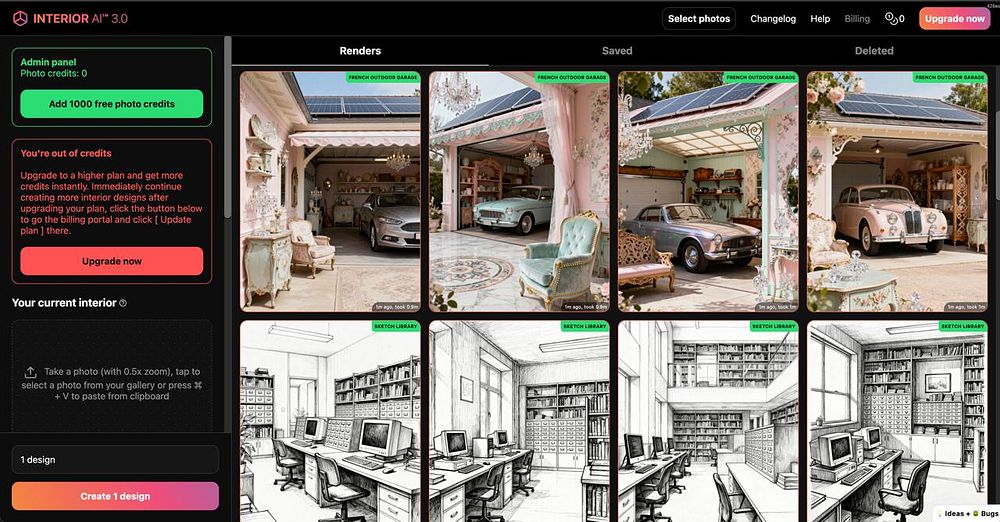This screenshot has width=1000, height=522.
Task: Open the 1 design dropdown
Action: [115, 459]
